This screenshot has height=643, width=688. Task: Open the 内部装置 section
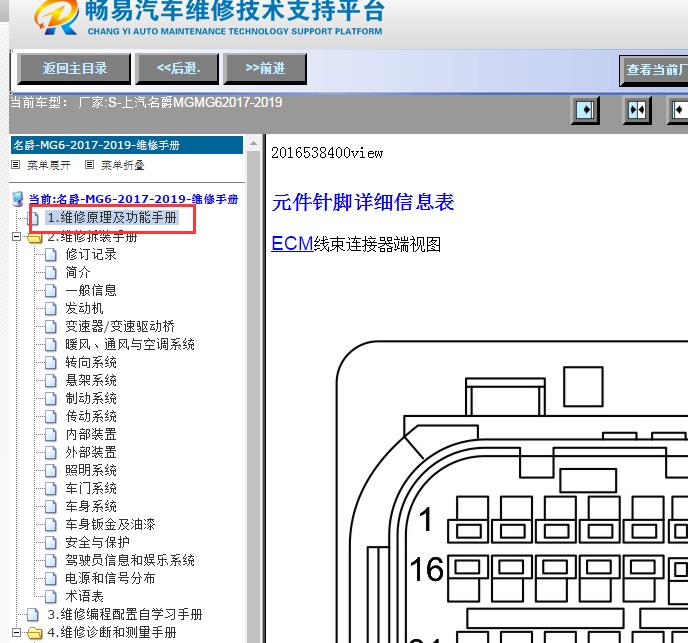(x=91, y=434)
